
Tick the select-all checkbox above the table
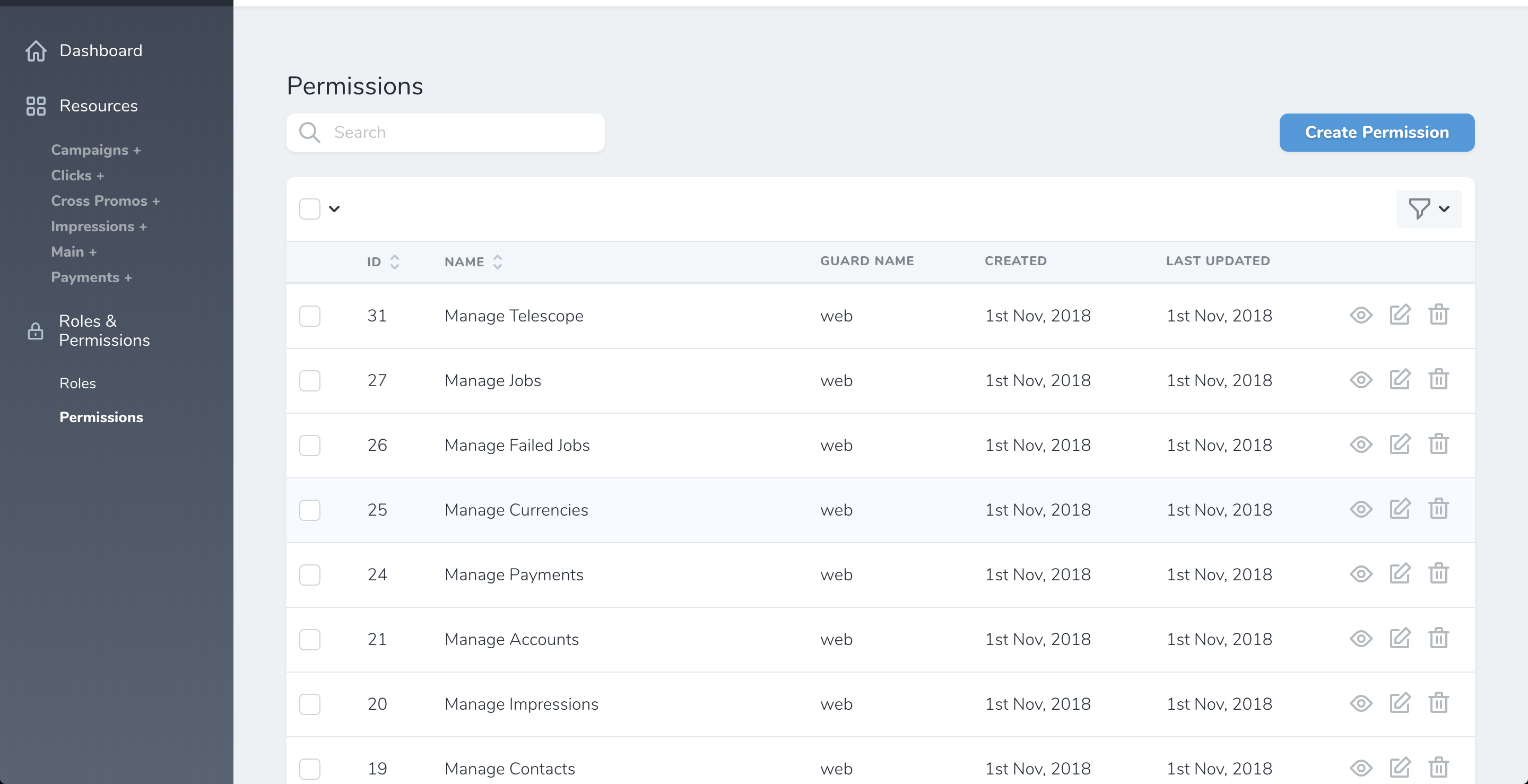310,209
